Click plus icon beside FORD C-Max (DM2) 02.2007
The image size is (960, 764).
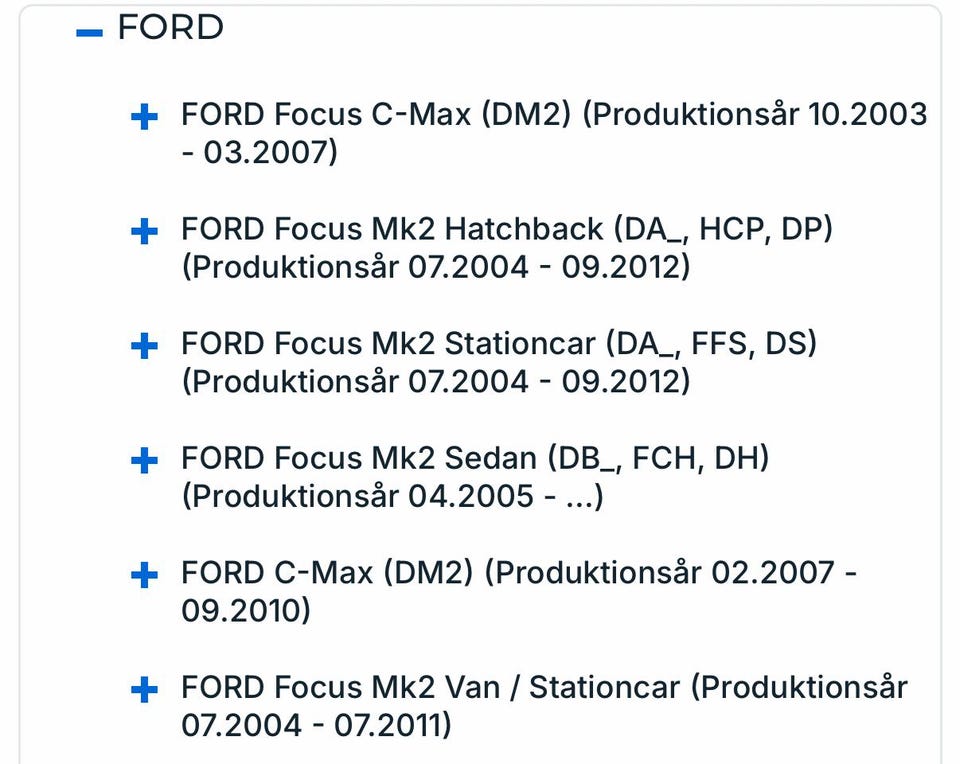[x=145, y=576]
